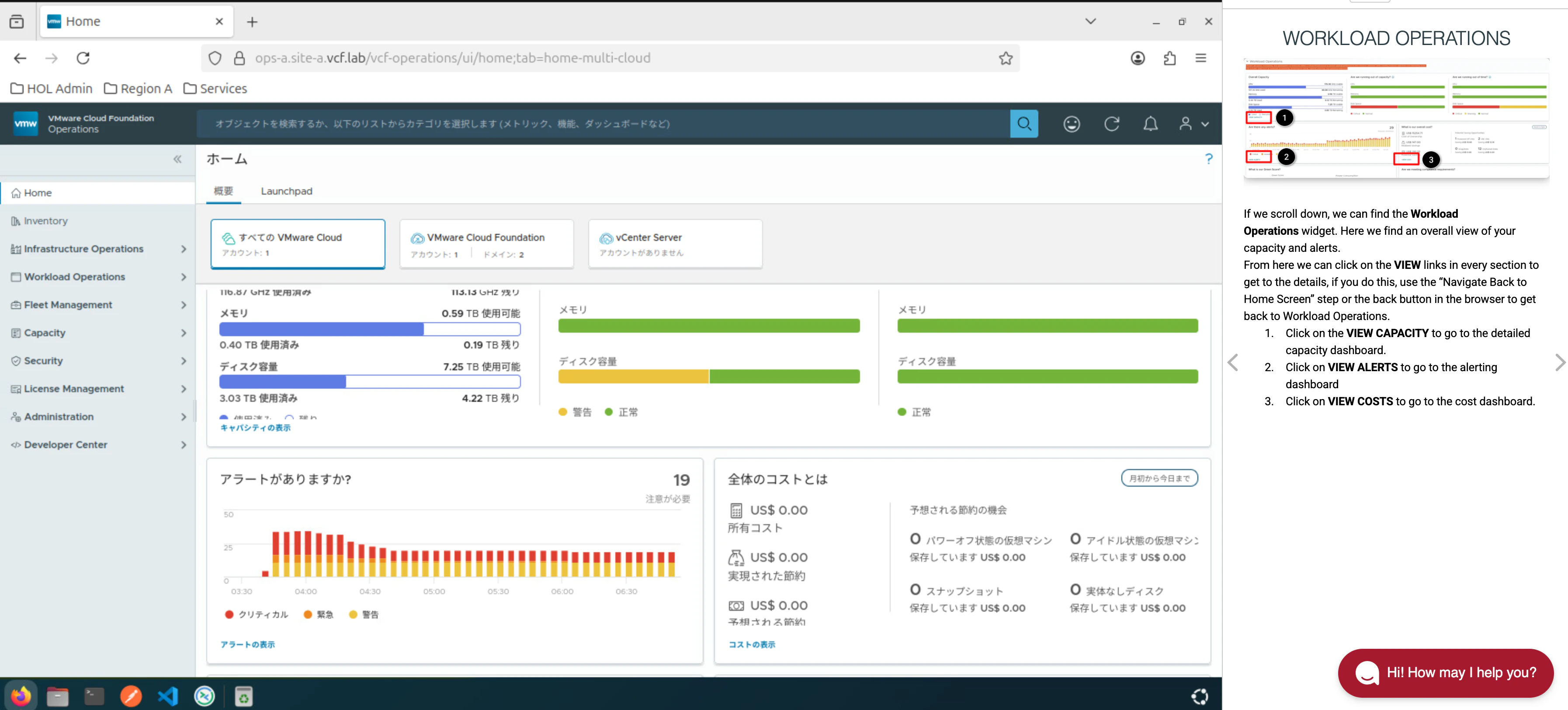Open Inventory in the sidebar
Image resolution: width=1568 pixels, height=710 pixels.
(x=97, y=221)
